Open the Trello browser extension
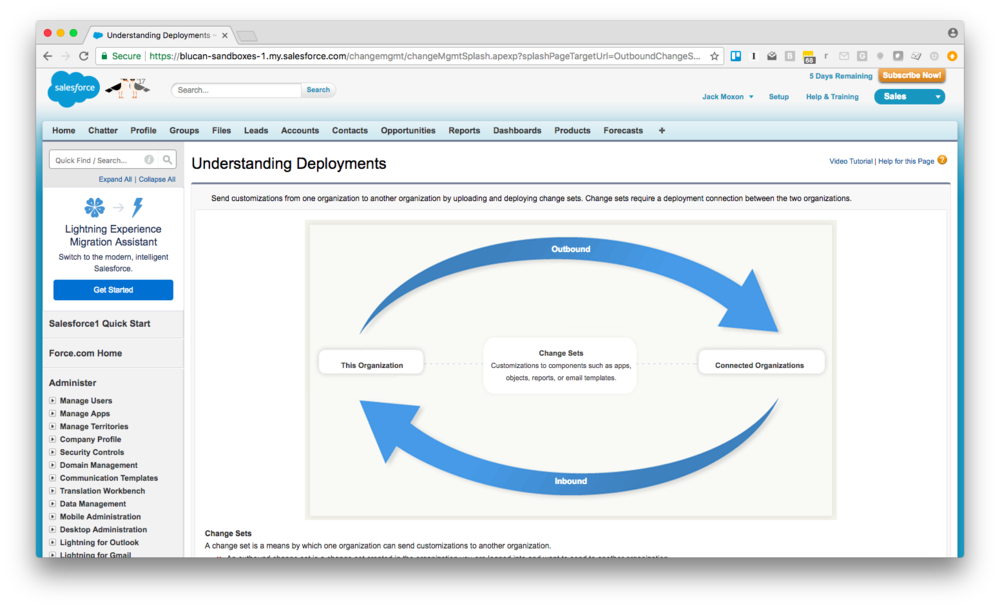Image resolution: width=1000 pixels, height=609 pixels. [735, 56]
